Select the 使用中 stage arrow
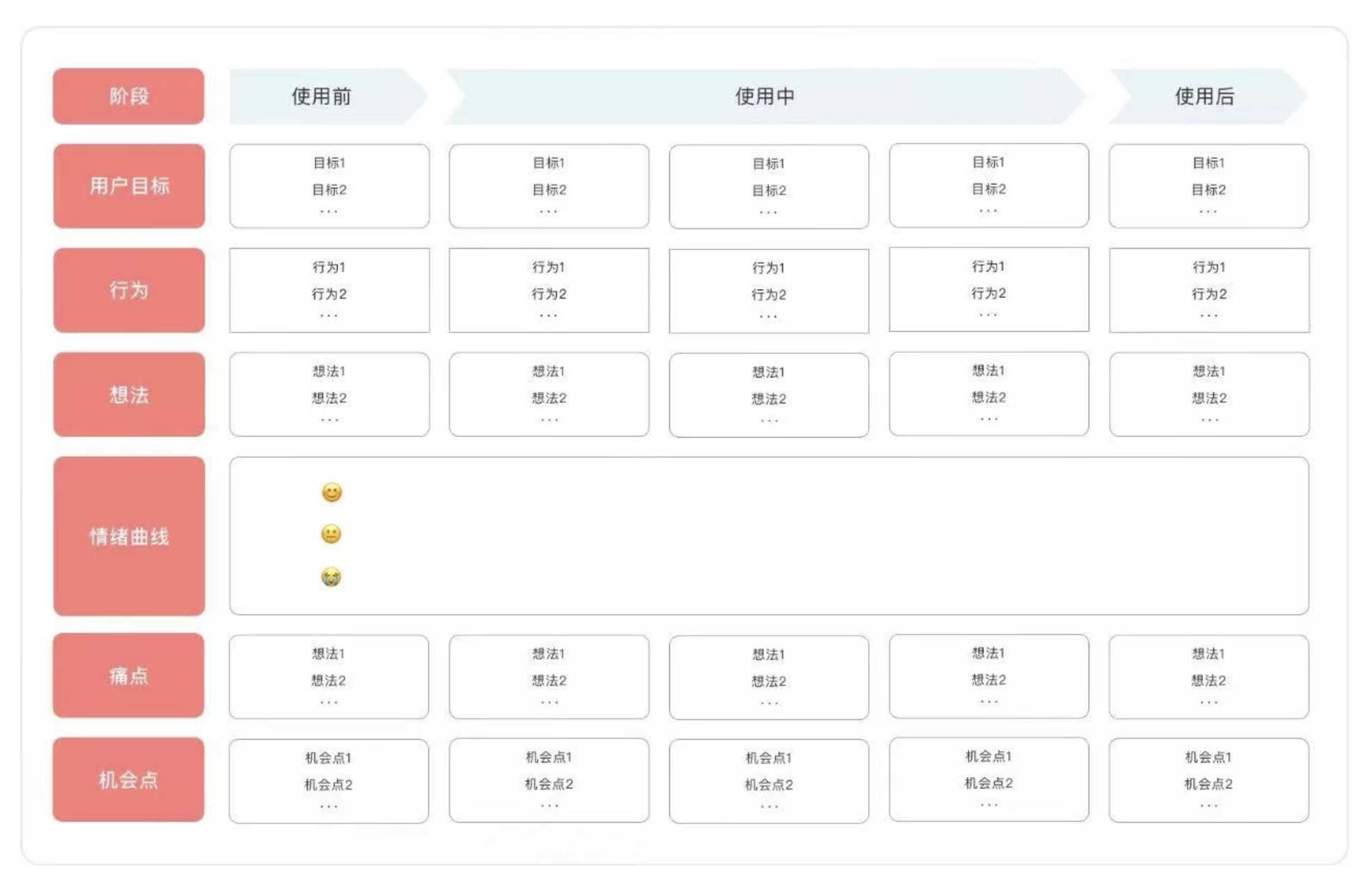 point(765,96)
